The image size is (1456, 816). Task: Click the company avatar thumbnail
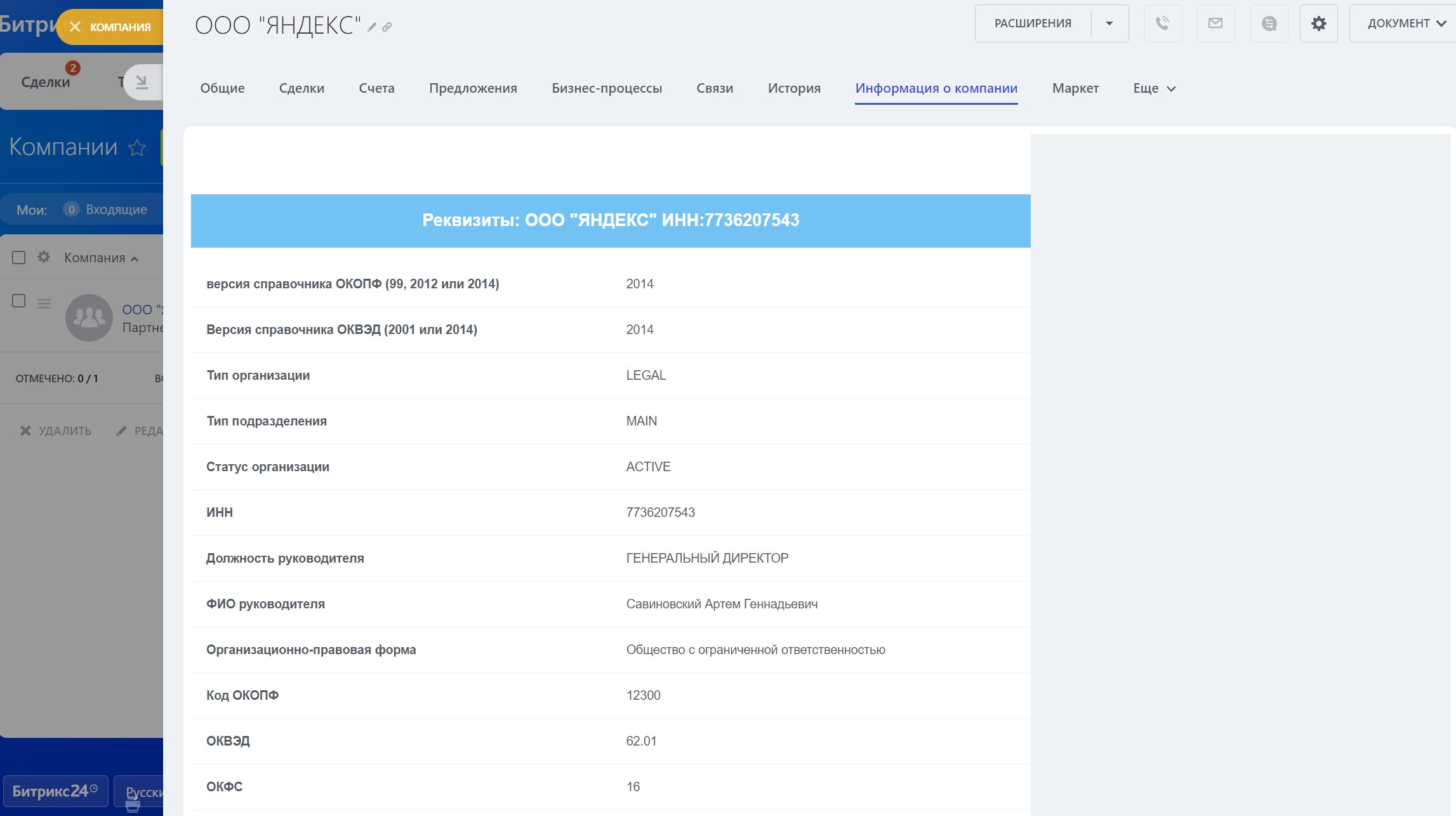point(89,318)
